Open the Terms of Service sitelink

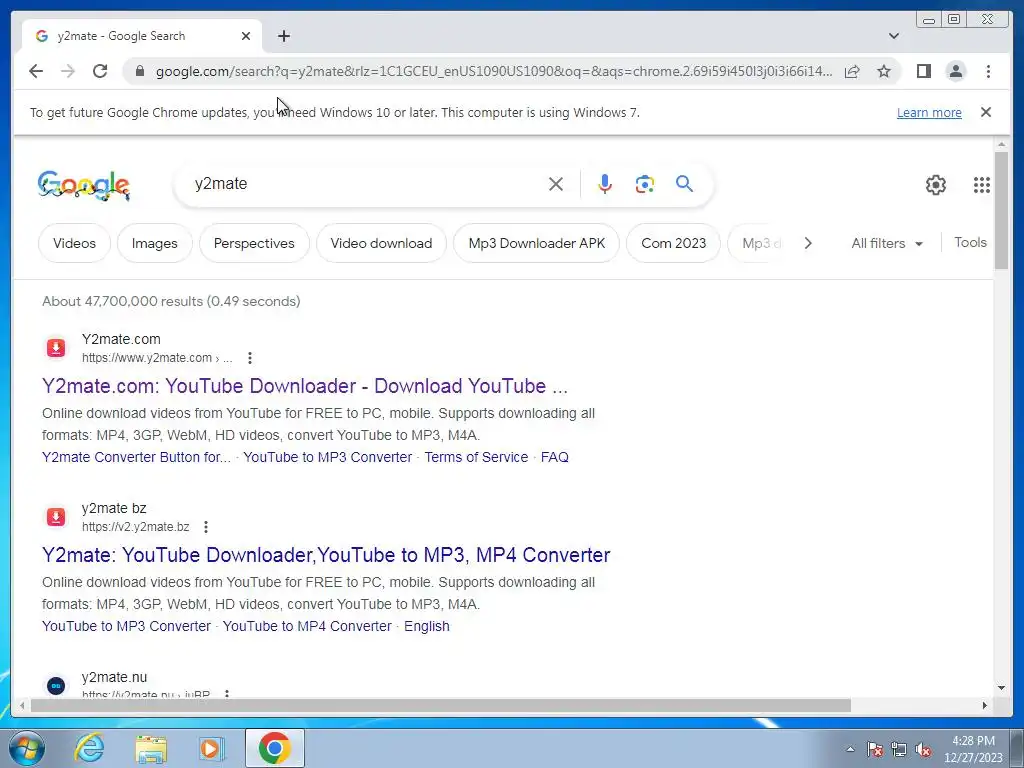click(x=476, y=457)
